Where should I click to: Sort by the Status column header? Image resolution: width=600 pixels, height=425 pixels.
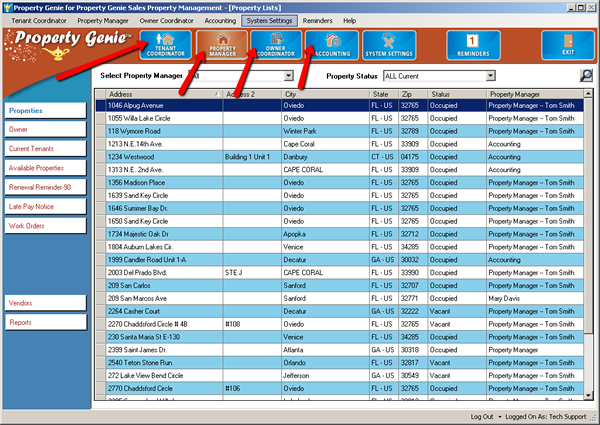coord(457,94)
